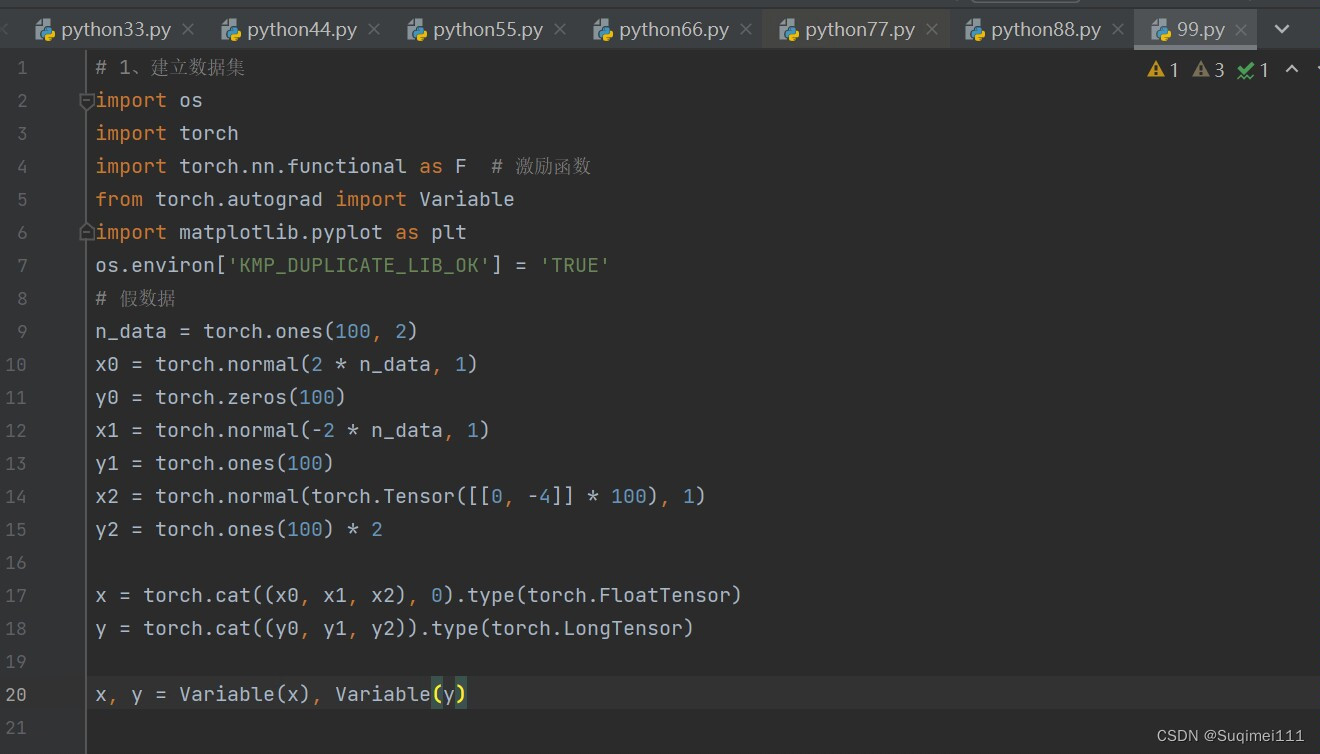Click python file icon on python88.py tab
Viewport: 1320px width, 754px height.
[975, 30]
